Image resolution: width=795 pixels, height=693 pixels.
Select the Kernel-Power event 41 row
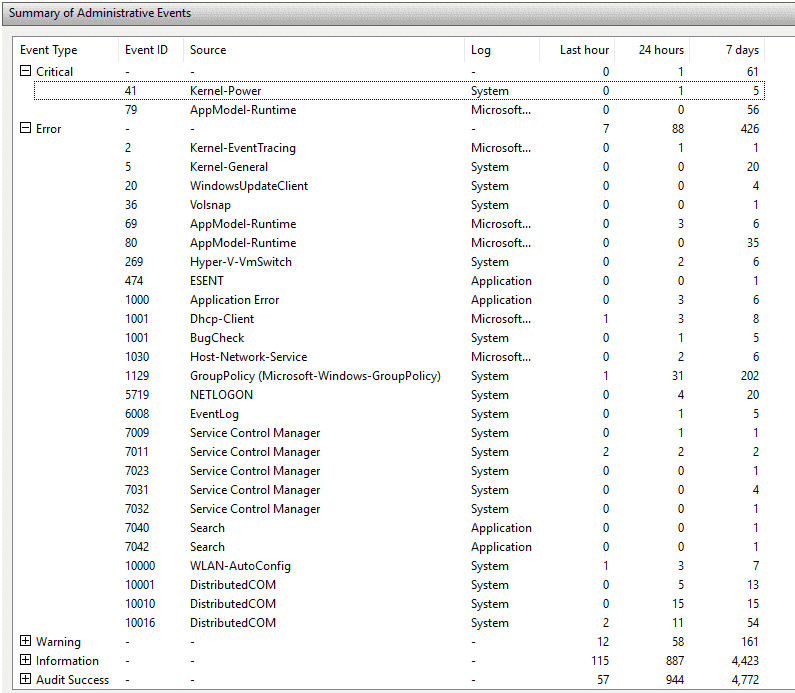click(399, 91)
